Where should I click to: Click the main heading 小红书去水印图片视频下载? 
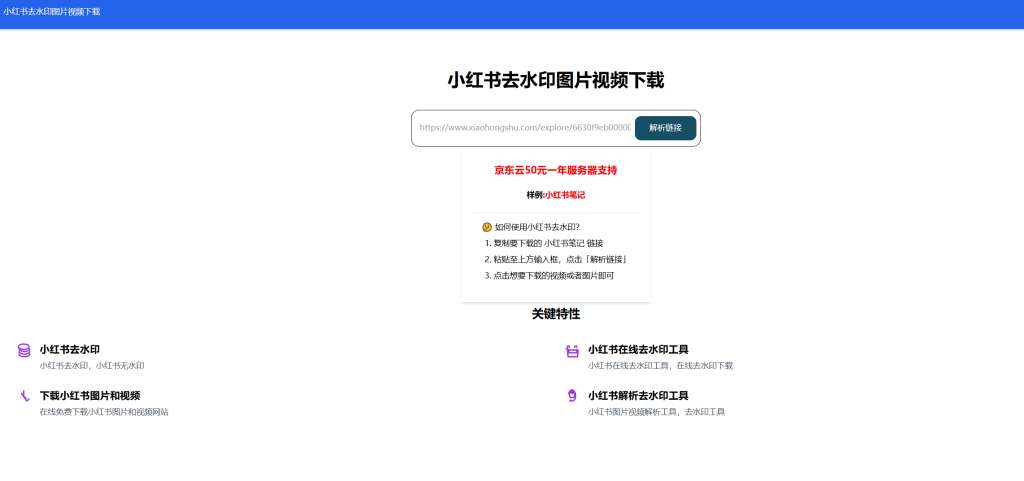(556, 80)
